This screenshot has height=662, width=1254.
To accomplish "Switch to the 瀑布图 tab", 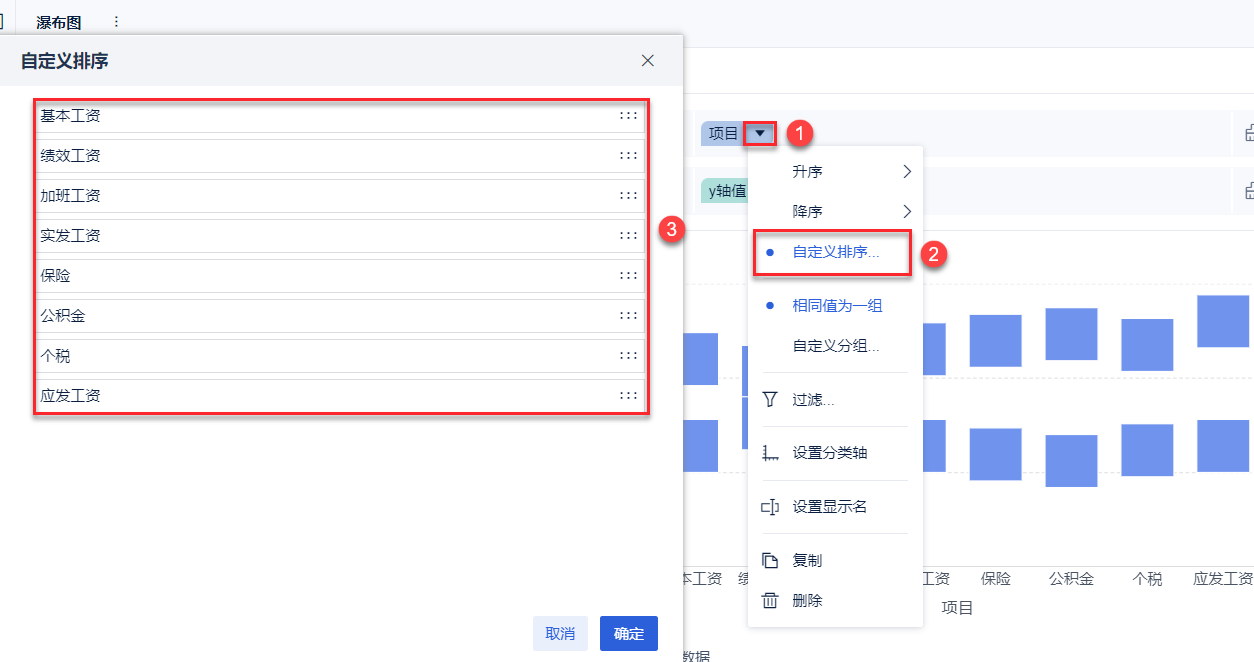I will (x=59, y=22).
